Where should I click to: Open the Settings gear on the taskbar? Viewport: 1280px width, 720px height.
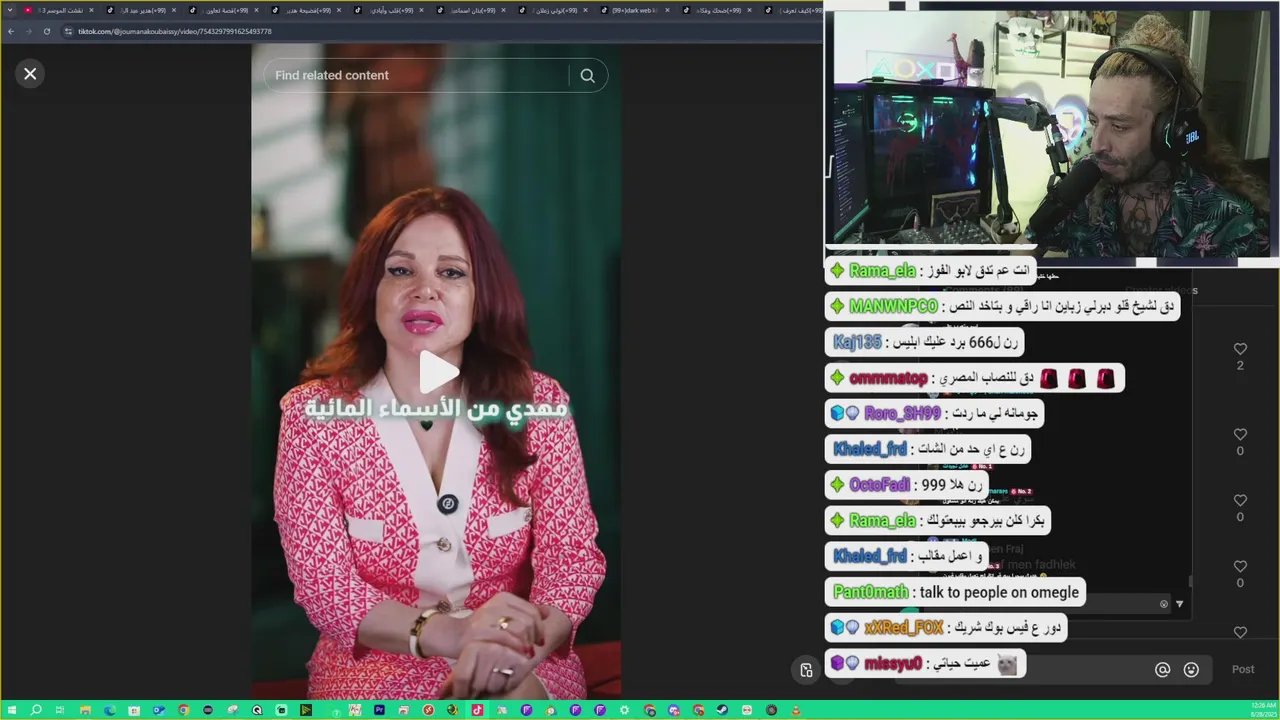pyautogui.click(x=625, y=710)
